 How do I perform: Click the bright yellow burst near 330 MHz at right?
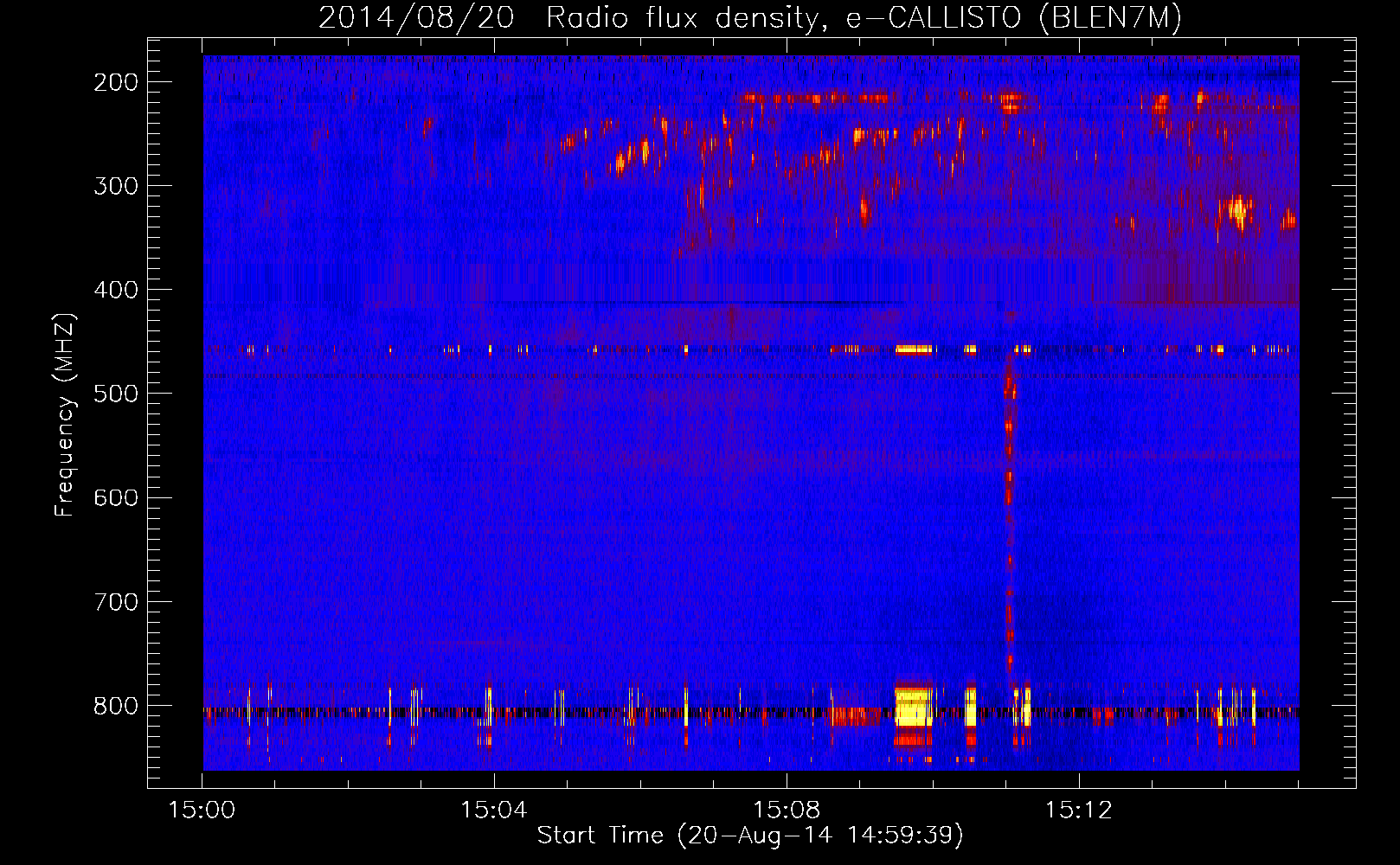click(1239, 210)
